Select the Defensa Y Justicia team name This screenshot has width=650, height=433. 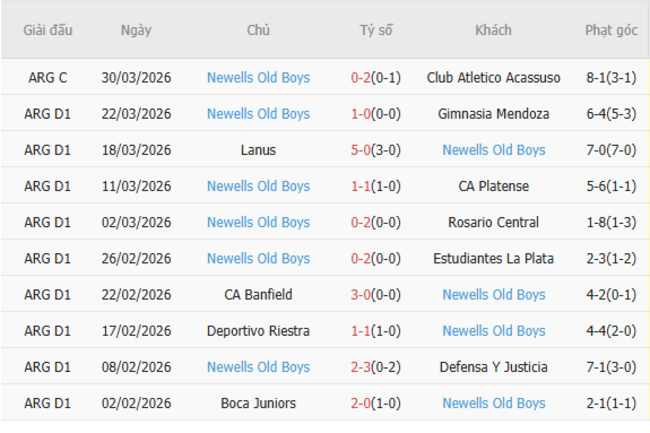493,367
